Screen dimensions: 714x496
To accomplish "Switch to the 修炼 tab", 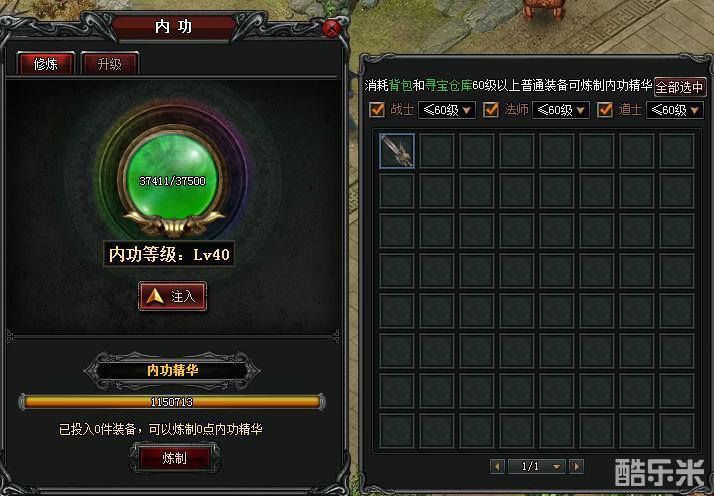I will pyautogui.click(x=46, y=64).
